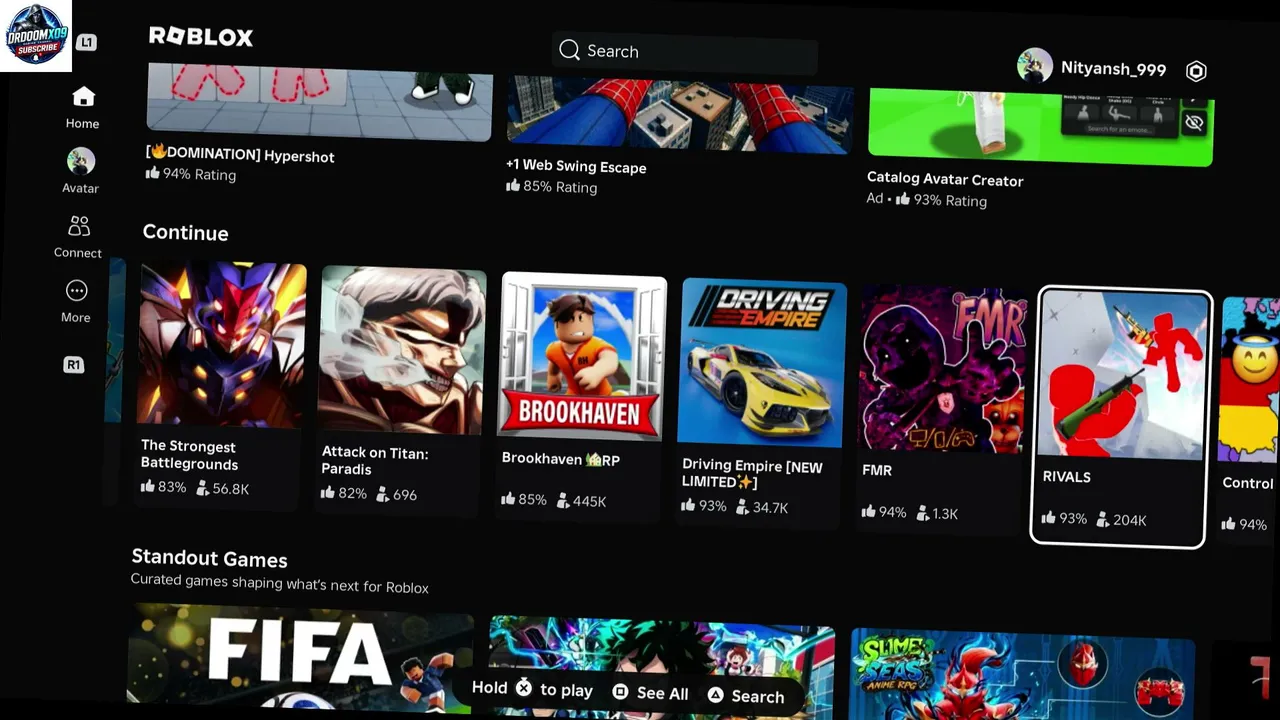Viewport: 1280px width, 720px height.
Task: Click the thumbs-up icon beside Hypershot's 94% Rating
Action: pyautogui.click(x=153, y=173)
